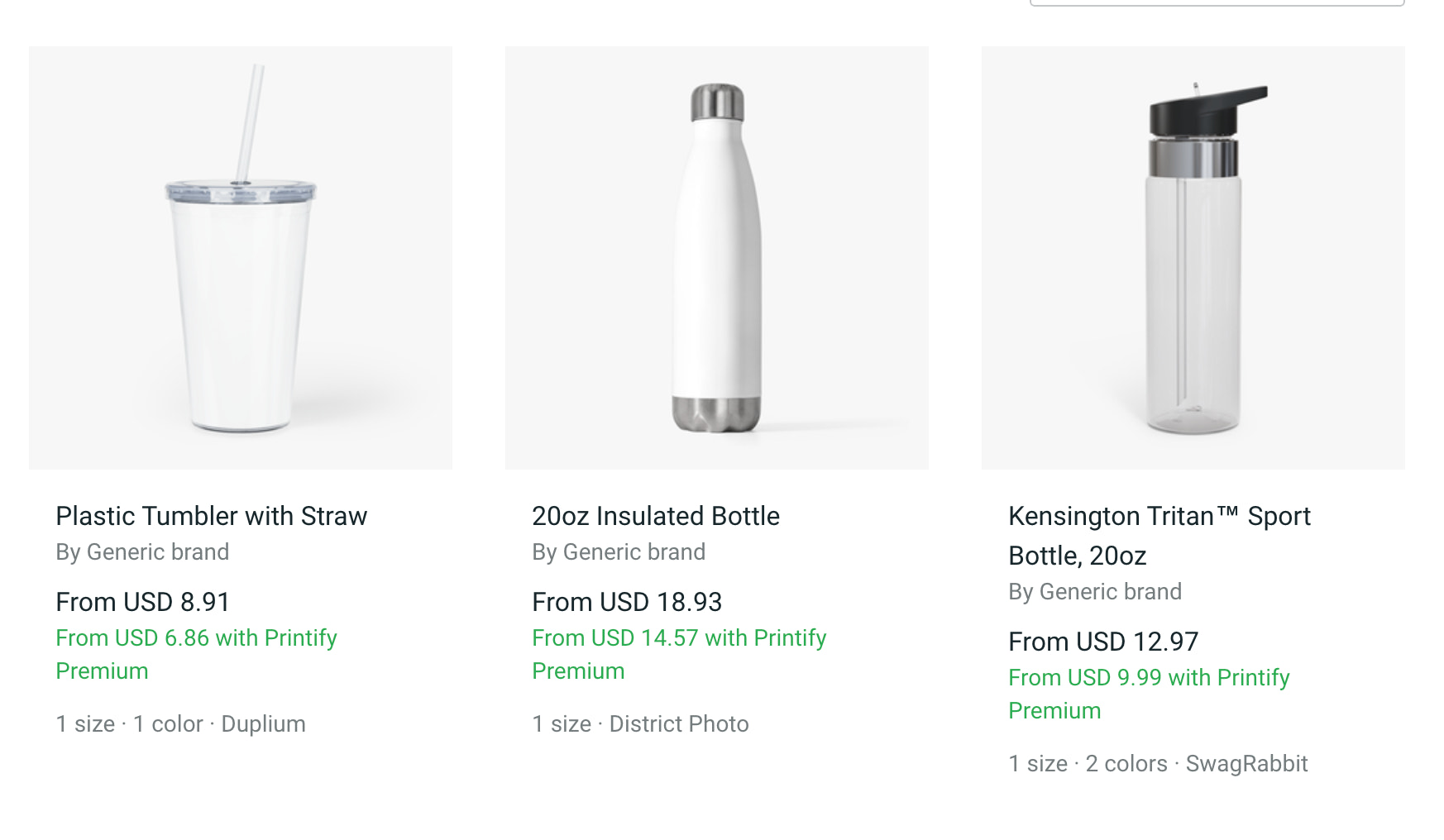Click the From USD 12.97 price
Image resolution: width=1444 pixels, height=840 pixels.
click(1103, 642)
